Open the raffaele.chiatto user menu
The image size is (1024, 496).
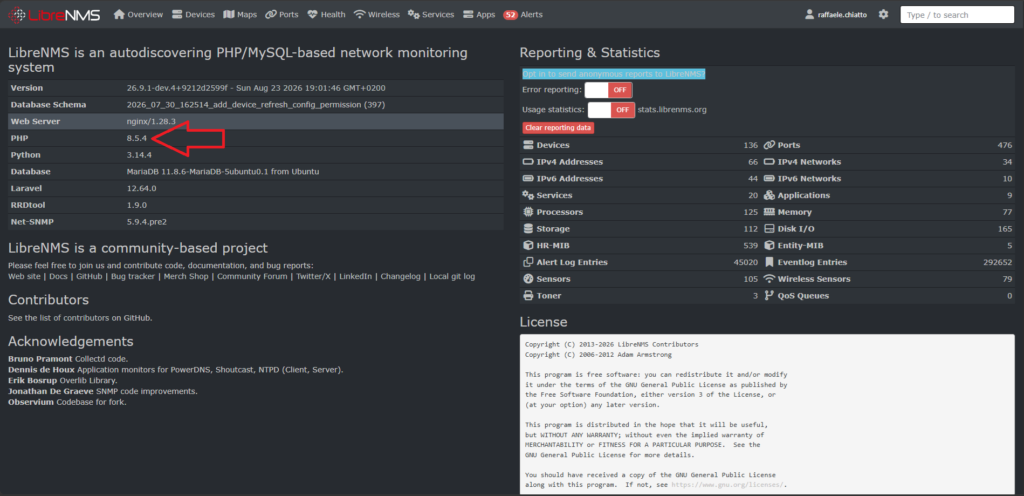tap(836, 14)
